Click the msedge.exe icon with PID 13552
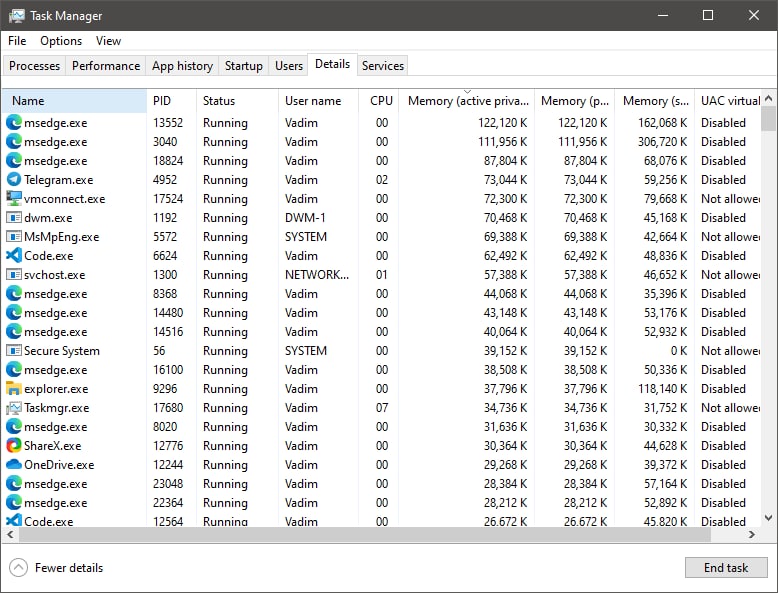The height and width of the screenshot is (593, 778). (x=14, y=123)
